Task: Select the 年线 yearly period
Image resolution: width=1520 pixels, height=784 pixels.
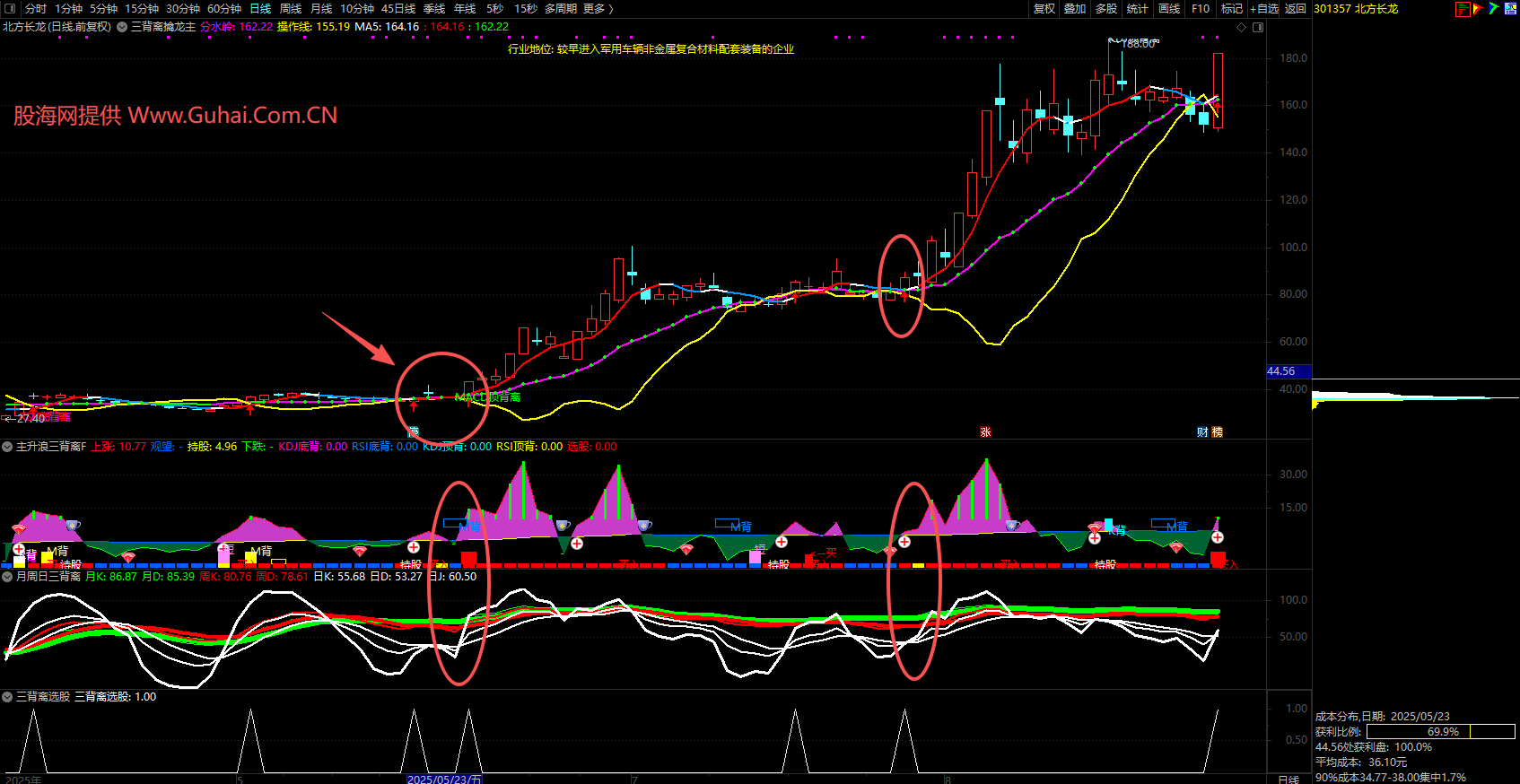Action: coord(465,8)
